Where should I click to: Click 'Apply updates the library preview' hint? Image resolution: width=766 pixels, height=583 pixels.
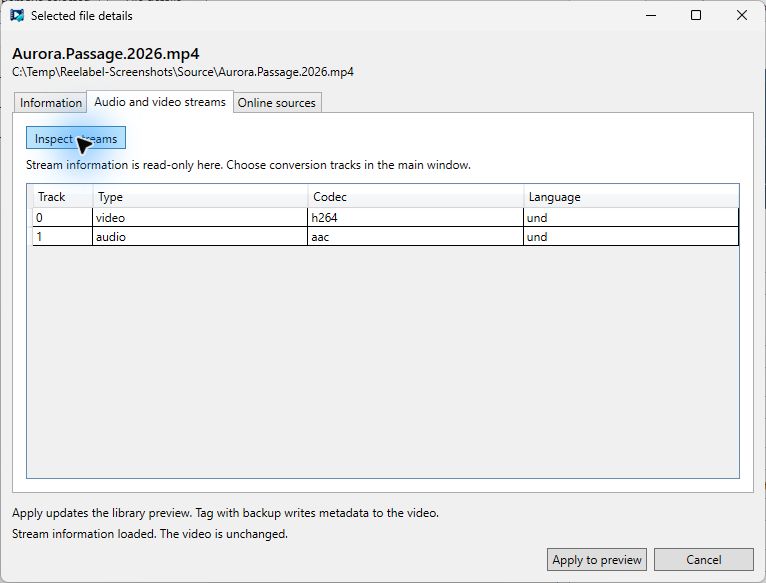coord(225,513)
